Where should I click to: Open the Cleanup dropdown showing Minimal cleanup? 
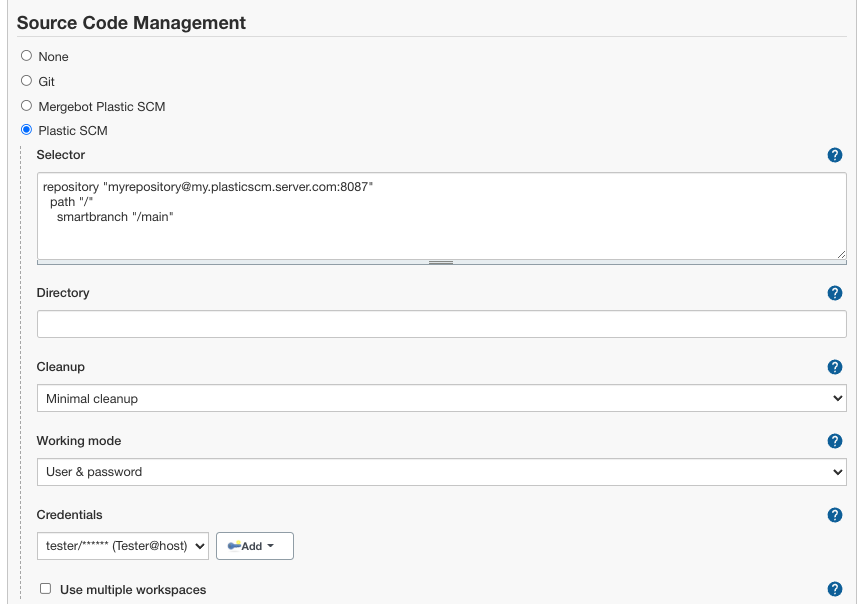pos(441,398)
